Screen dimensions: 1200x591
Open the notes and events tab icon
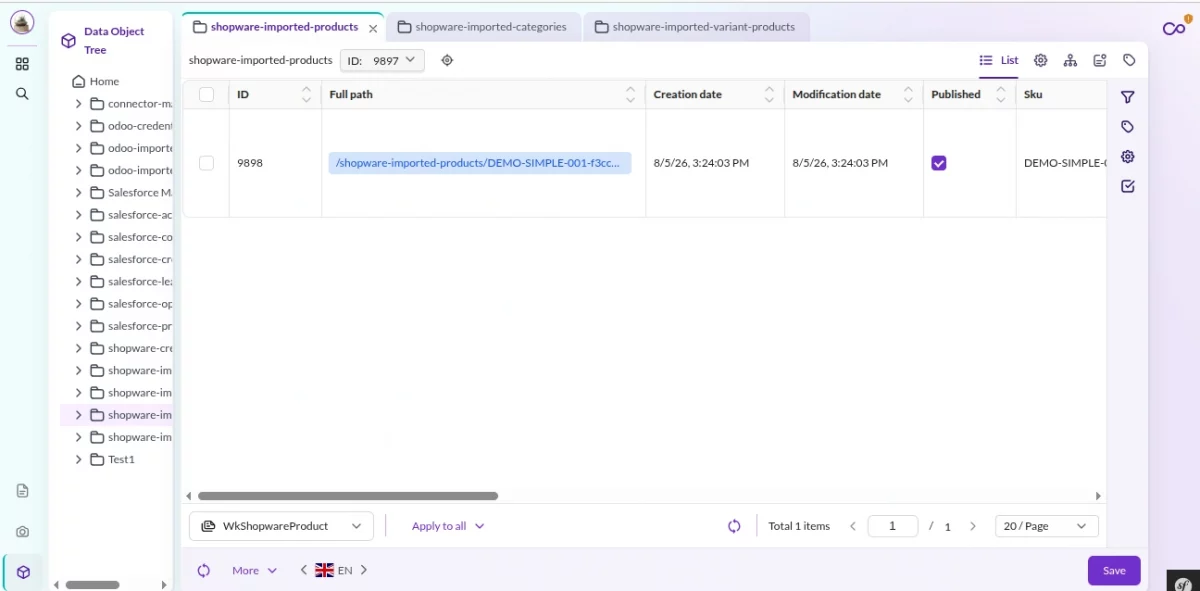[x=1100, y=60]
